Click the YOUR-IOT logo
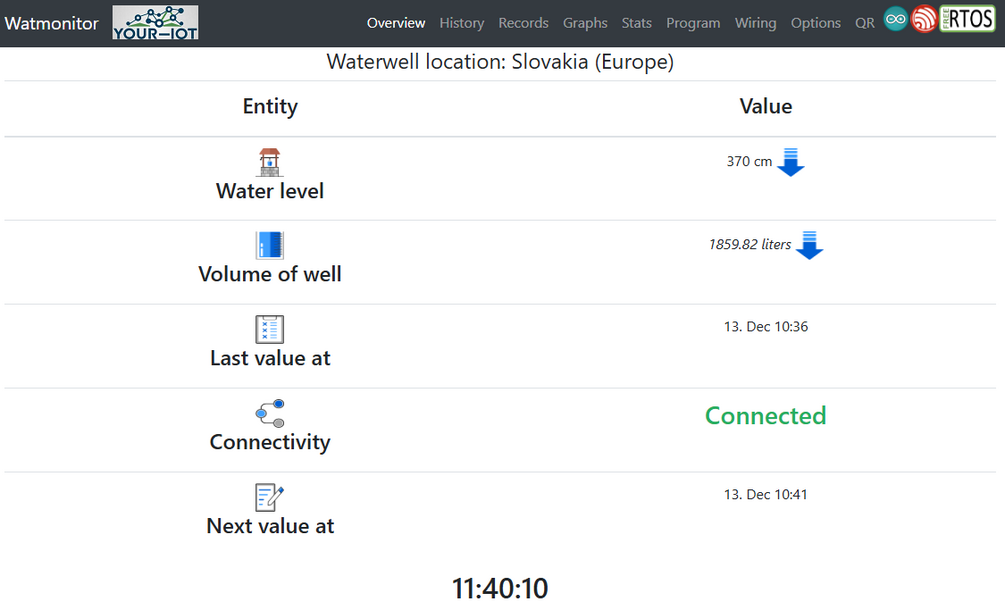Image resolution: width=1005 pixels, height=610 pixels. [x=154, y=20]
